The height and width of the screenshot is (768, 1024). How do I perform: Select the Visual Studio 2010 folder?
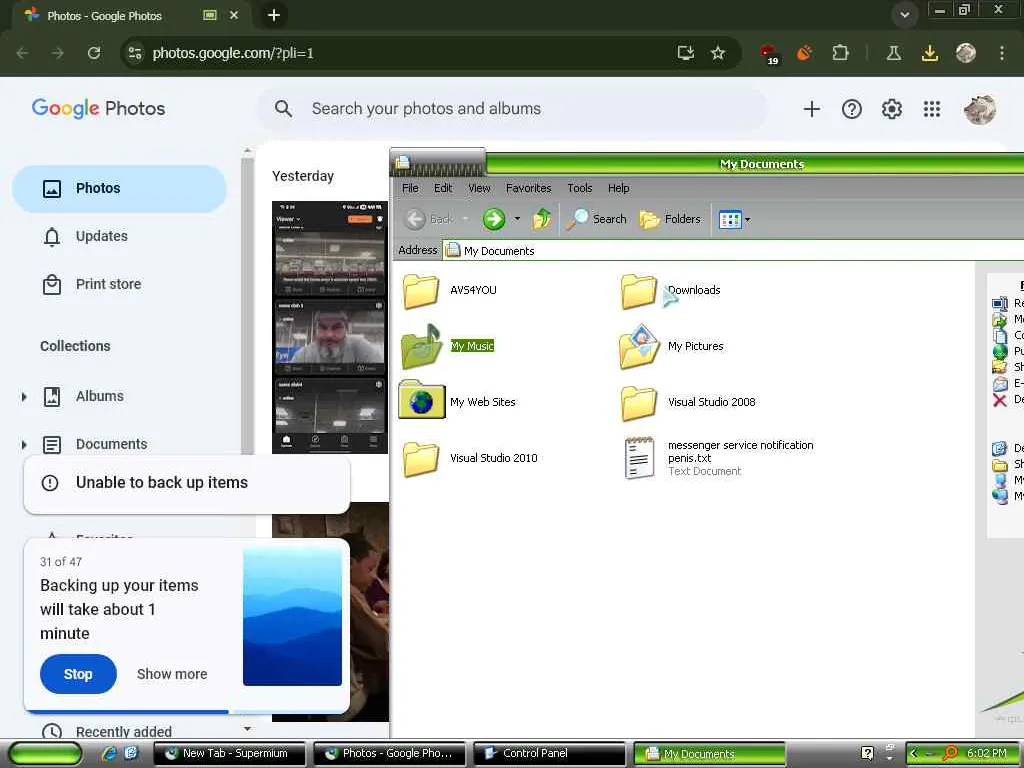pos(470,458)
